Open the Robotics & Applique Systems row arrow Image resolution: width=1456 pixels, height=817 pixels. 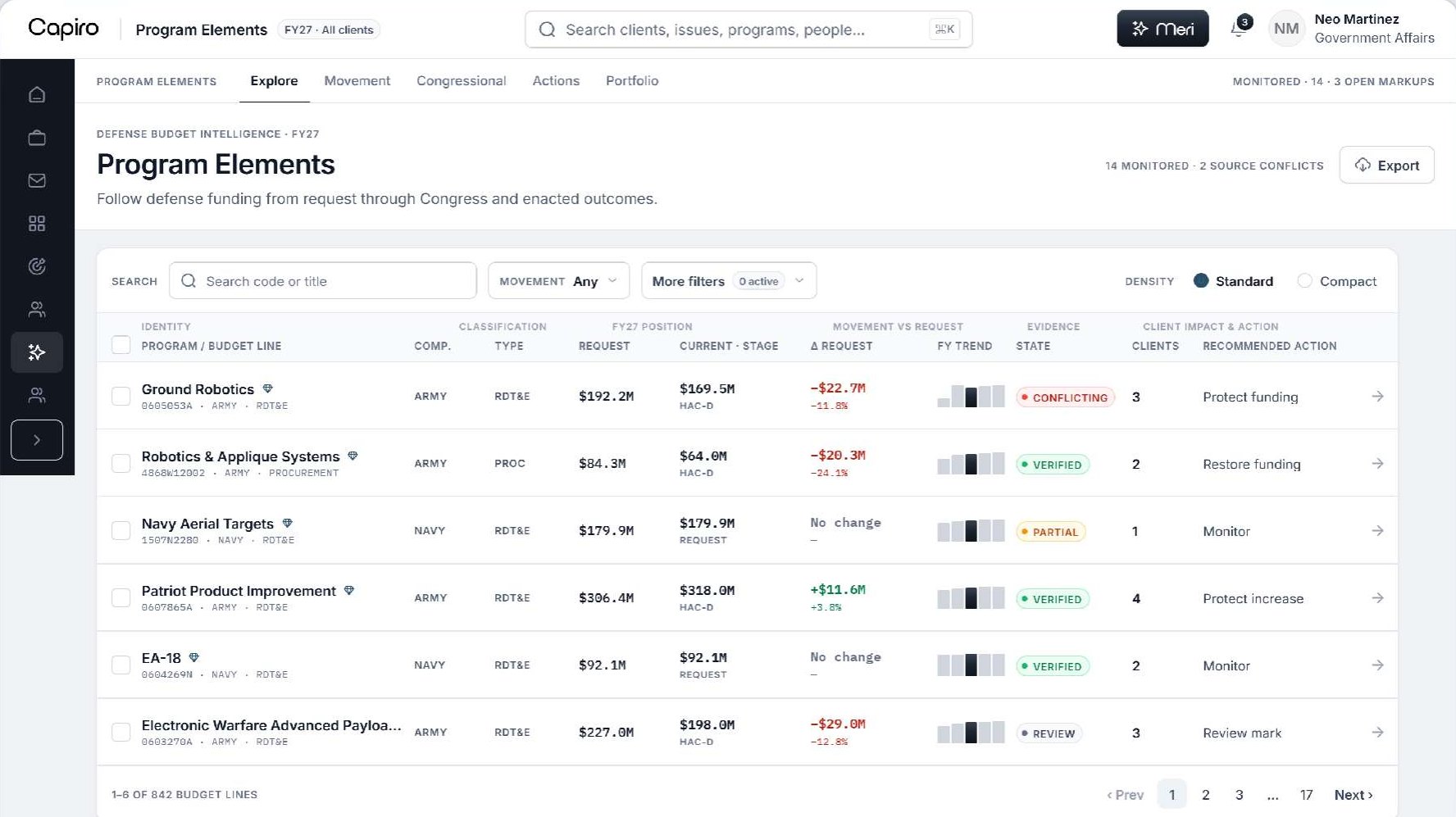pos(1377,464)
